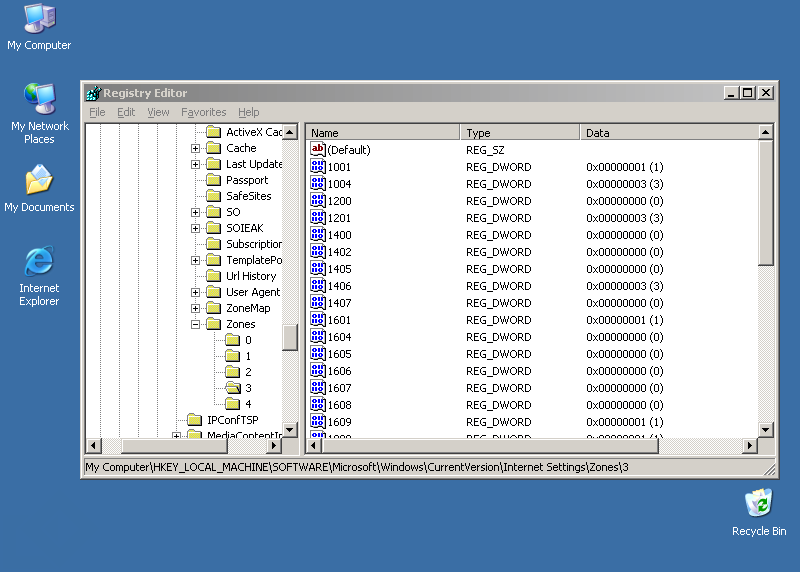Click the Type column header
Image resolution: width=800 pixels, height=572 pixels.
pyautogui.click(x=520, y=133)
